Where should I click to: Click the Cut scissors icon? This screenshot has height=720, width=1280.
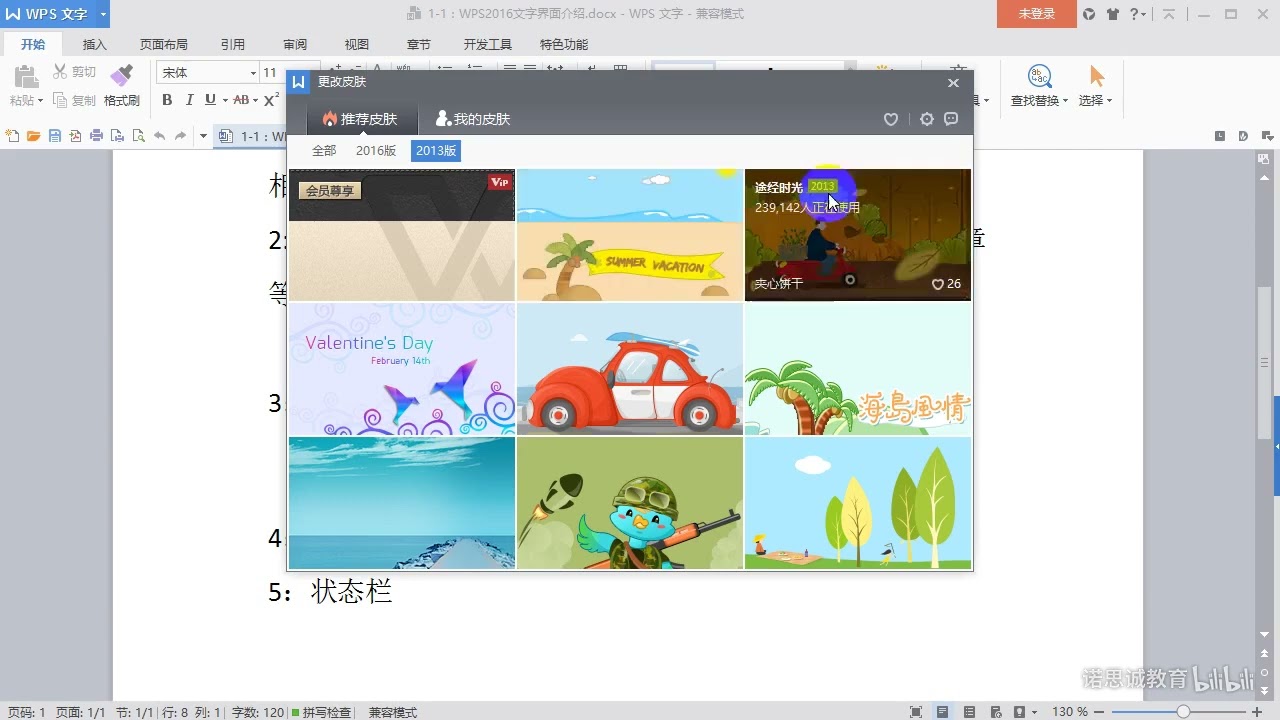(60, 72)
